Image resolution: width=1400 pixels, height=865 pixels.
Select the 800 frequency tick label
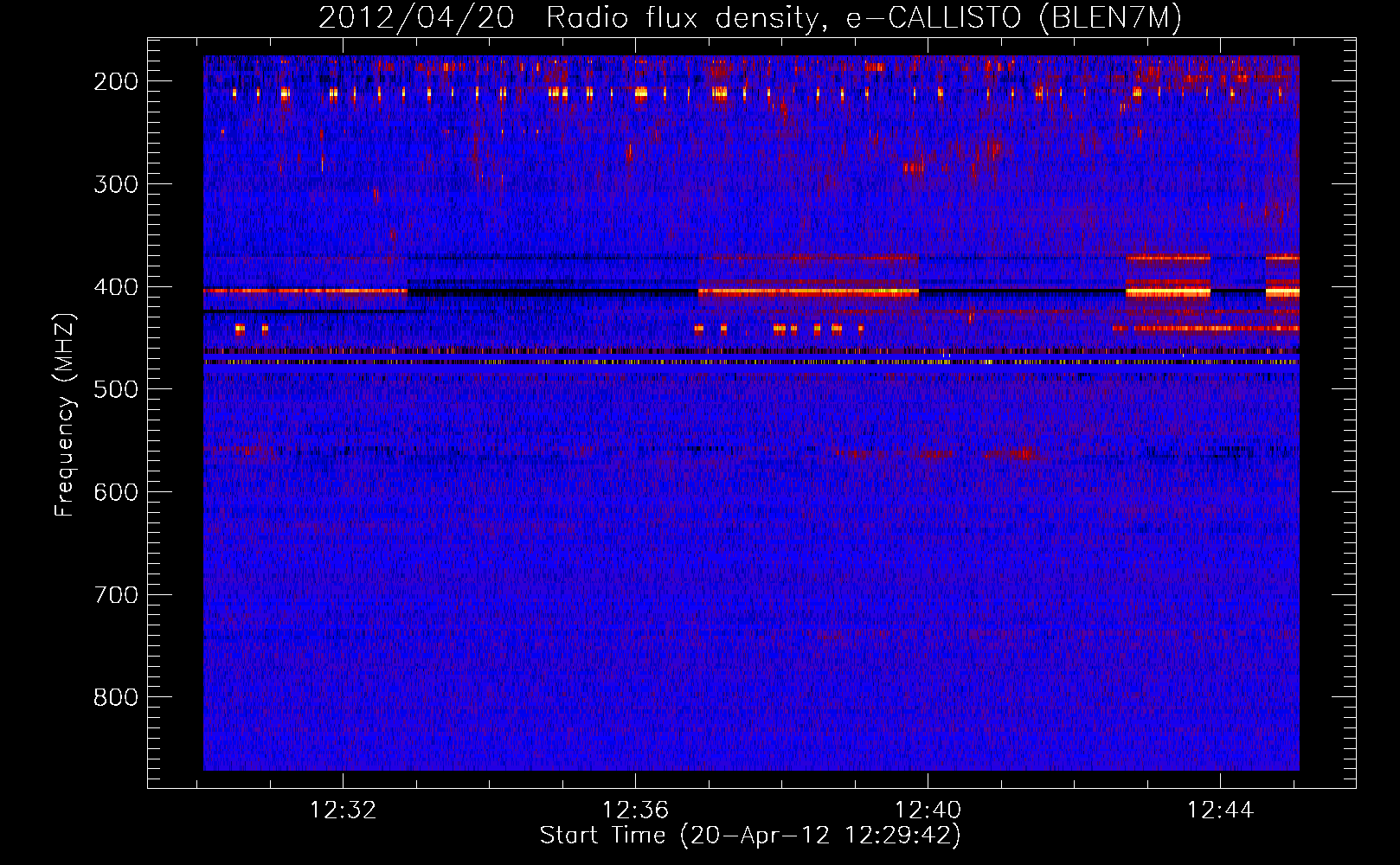116,698
